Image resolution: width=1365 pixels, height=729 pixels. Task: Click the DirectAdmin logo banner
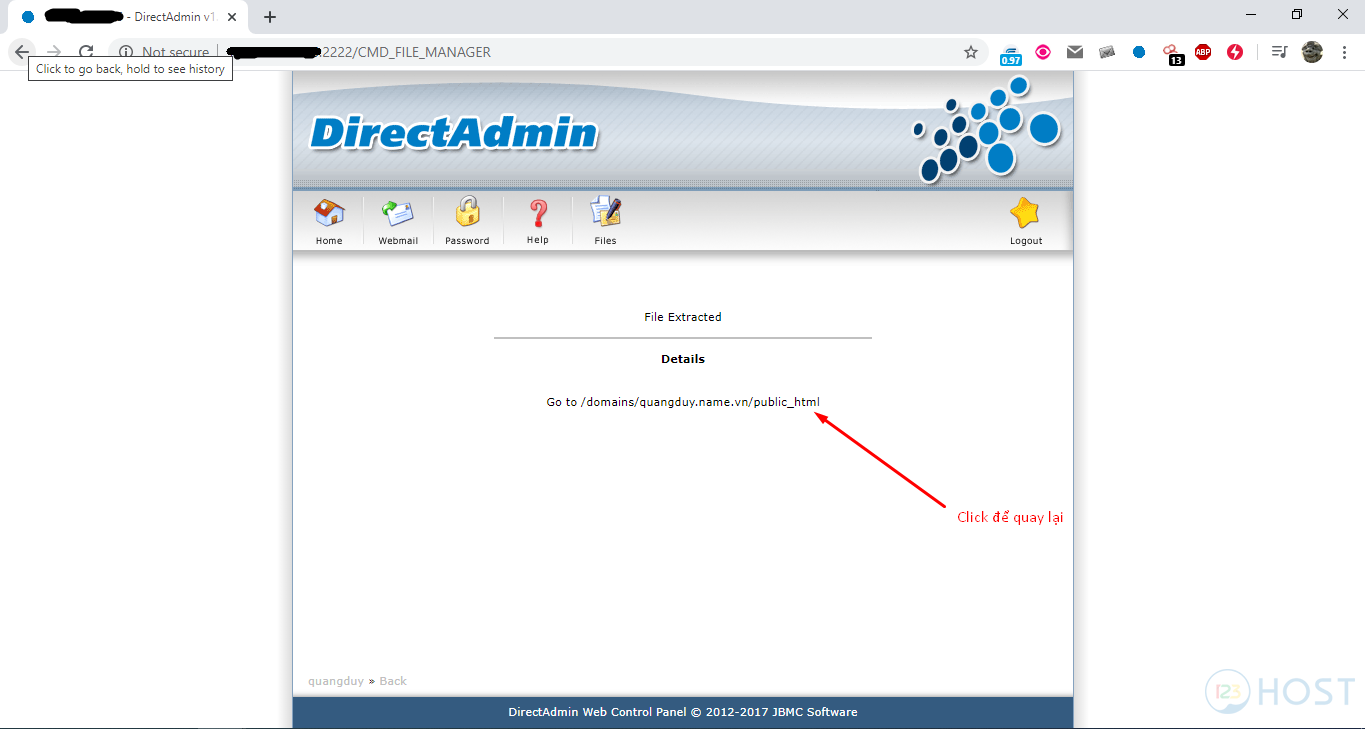click(x=454, y=133)
